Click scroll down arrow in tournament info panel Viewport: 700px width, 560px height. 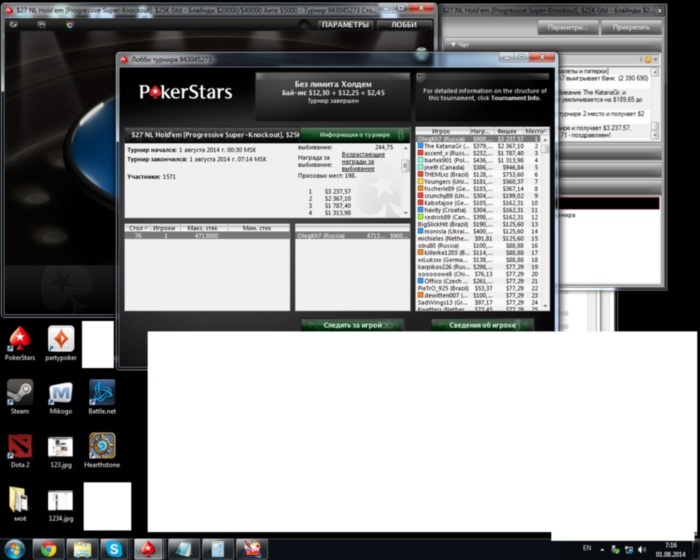pyautogui.click(x=405, y=213)
